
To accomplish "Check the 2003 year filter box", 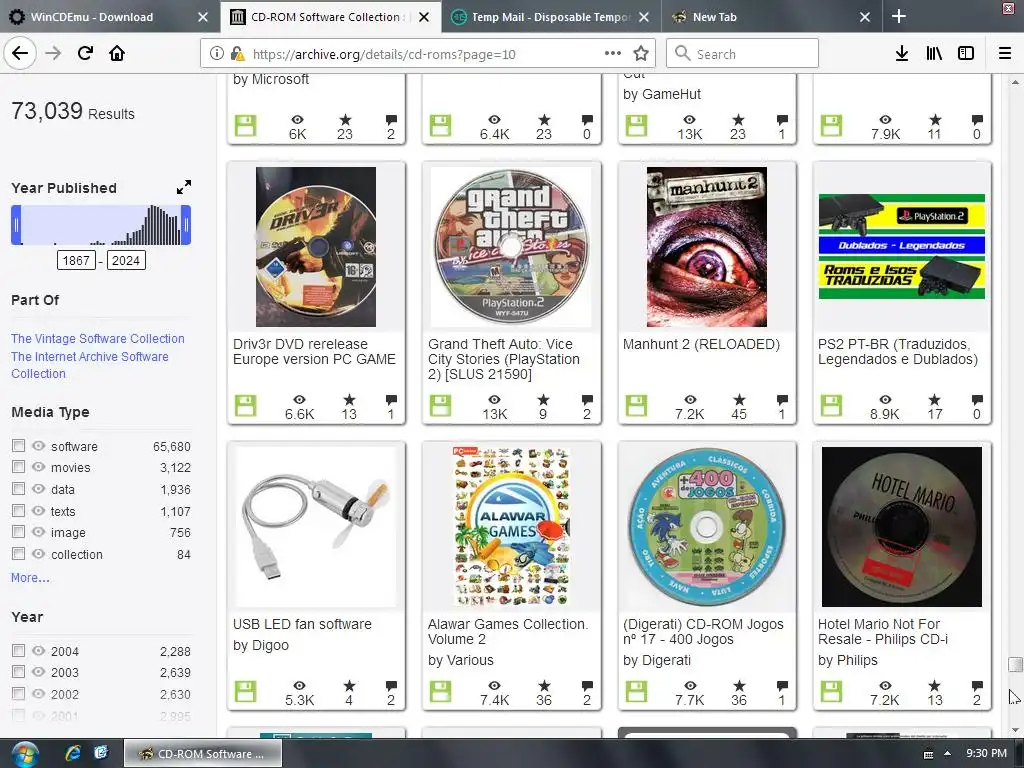I will (18, 671).
